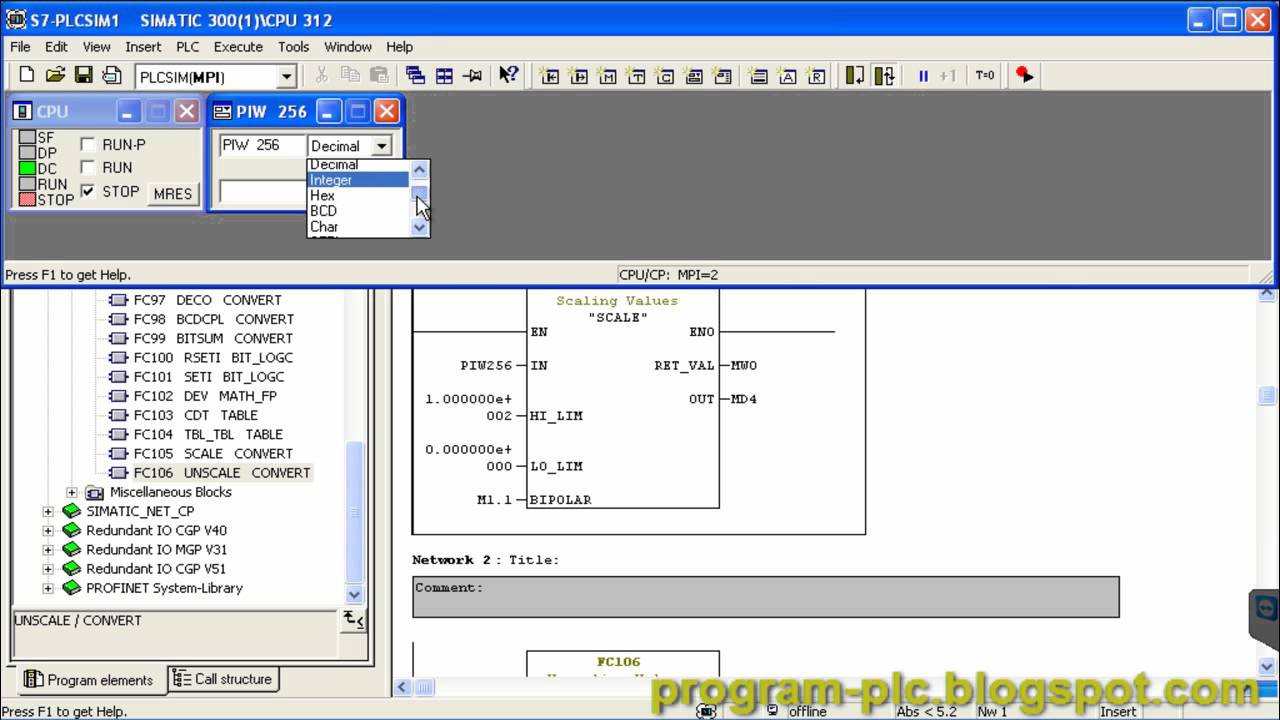Insert a Bit Memory view
The width and height of the screenshot is (1280, 720).
click(x=607, y=75)
